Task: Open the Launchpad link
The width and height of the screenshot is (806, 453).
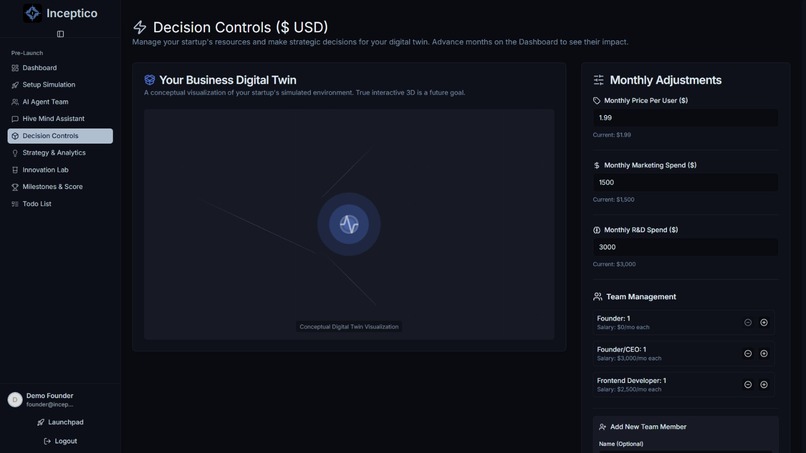Action: click(60, 422)
